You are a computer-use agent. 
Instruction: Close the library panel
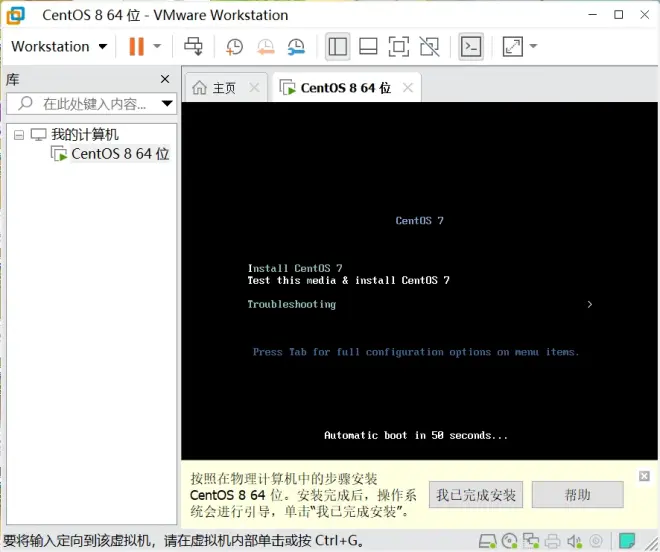click(165, 79)
